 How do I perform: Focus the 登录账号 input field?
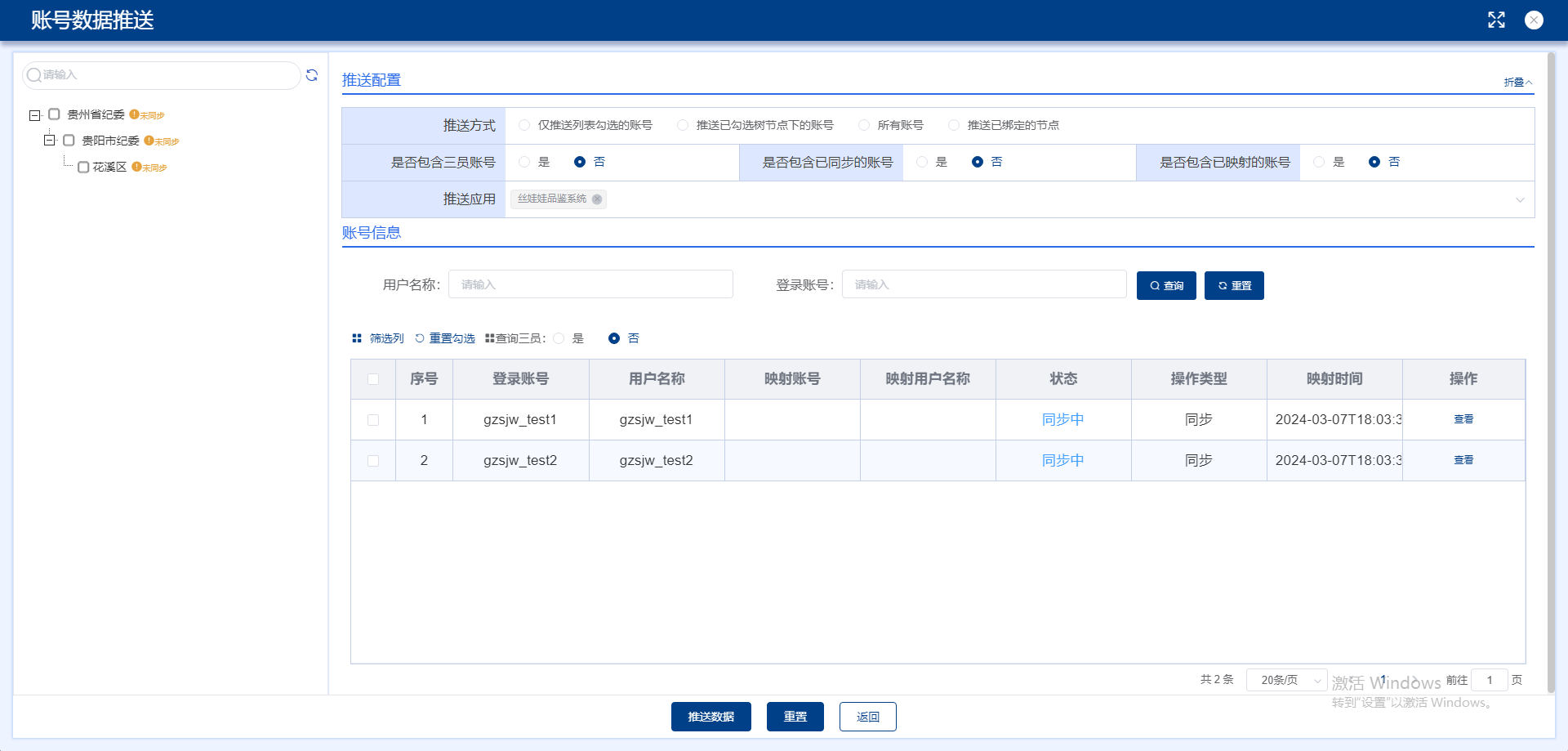984,284
